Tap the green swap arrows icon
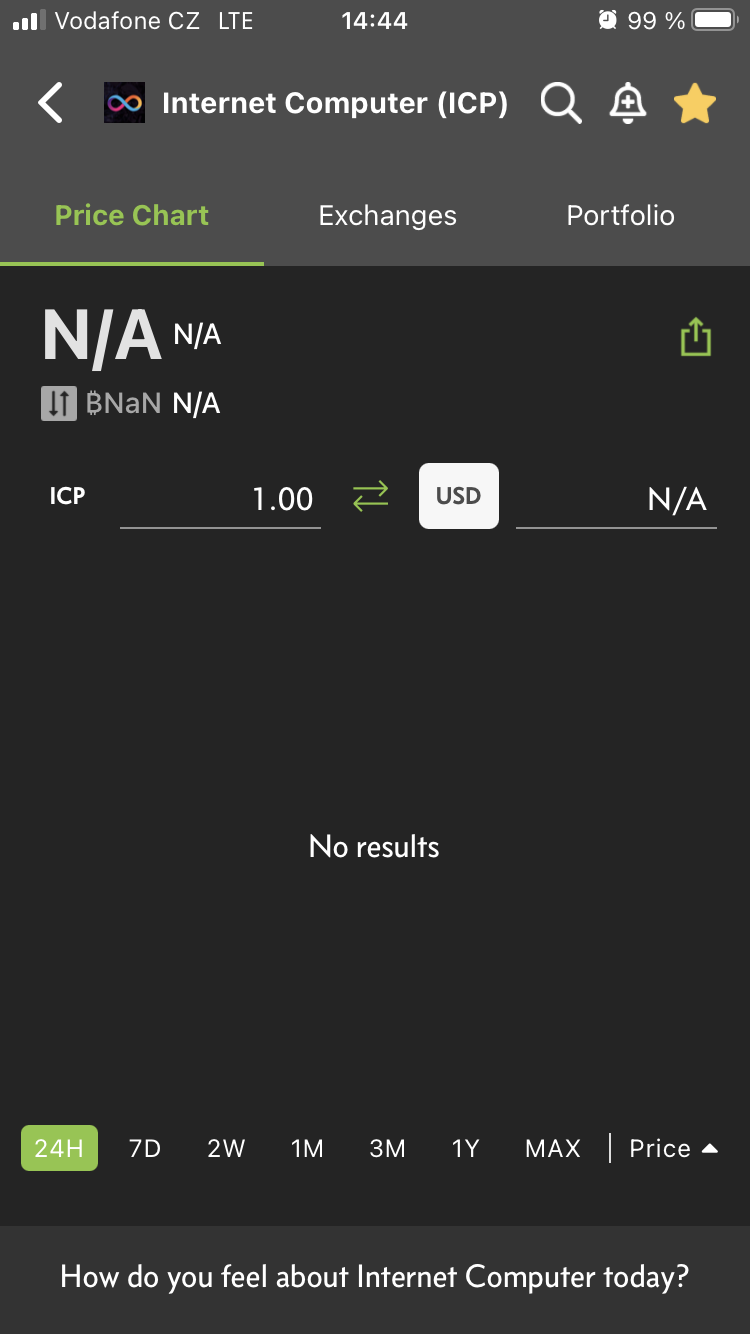The height and width of the screenshot is (1334, 750). point(370,496)
